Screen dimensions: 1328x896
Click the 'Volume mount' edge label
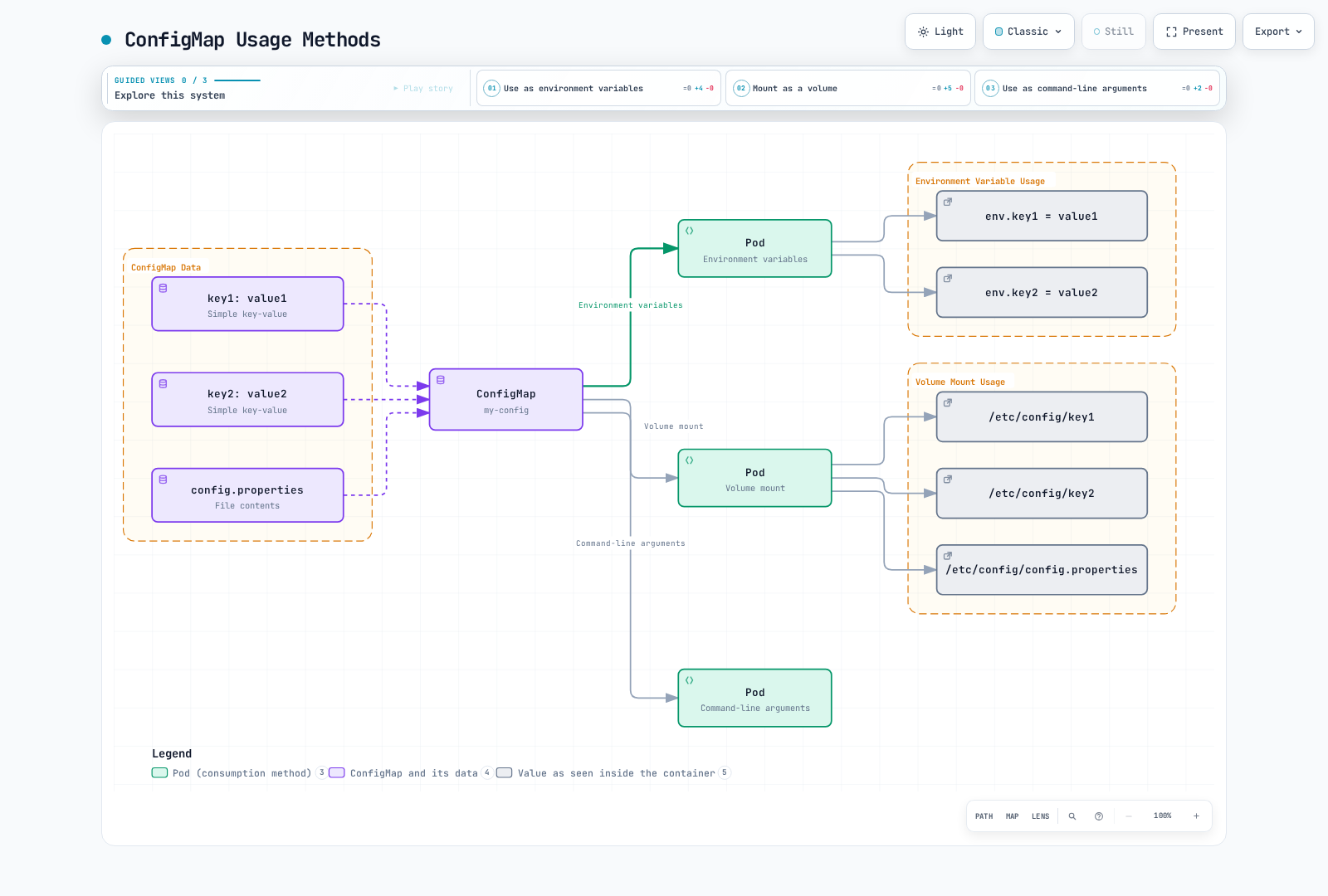point(674,426)
